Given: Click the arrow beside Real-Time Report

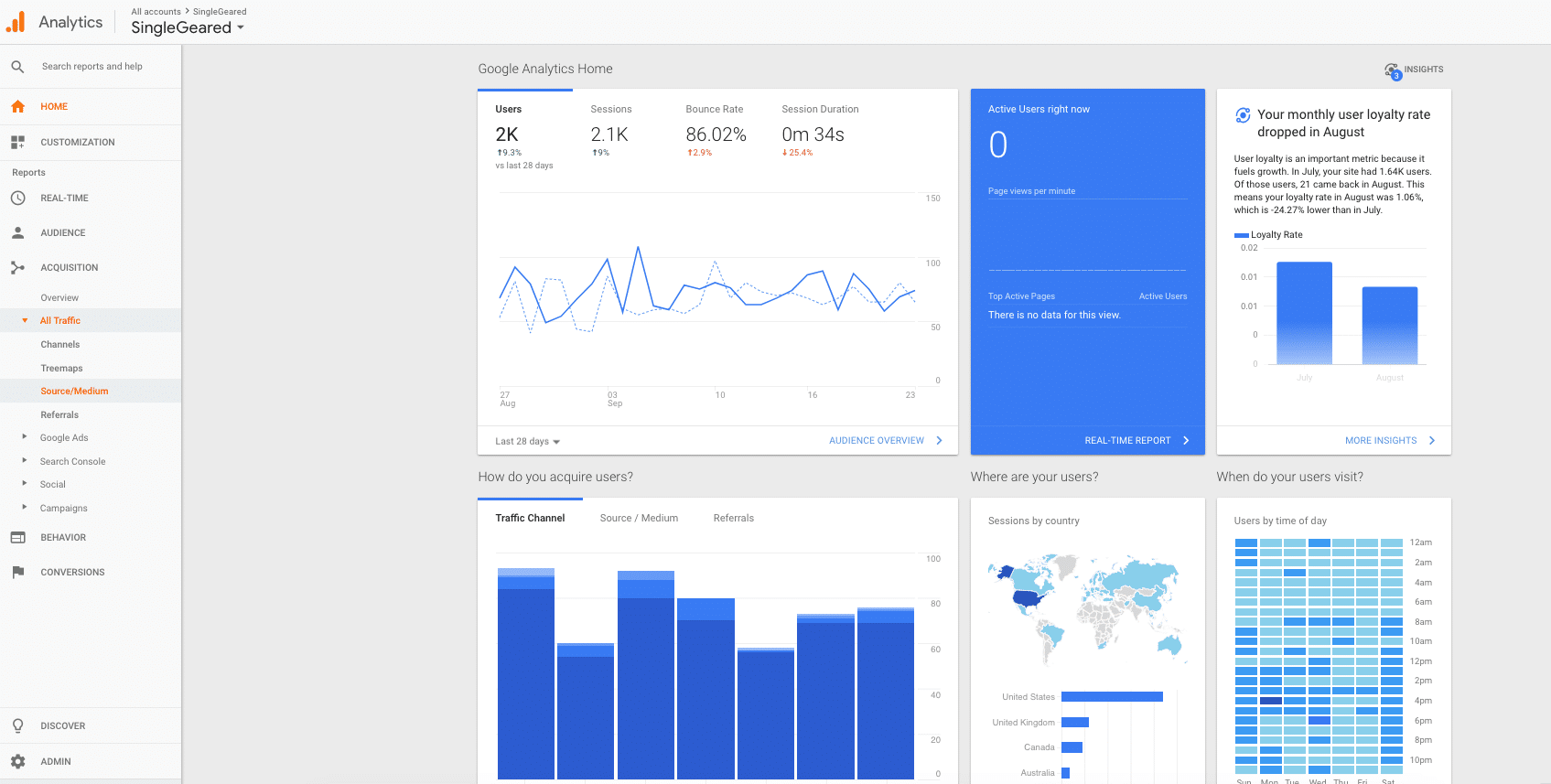Looking at the screenshot, I should point(1186,441).
